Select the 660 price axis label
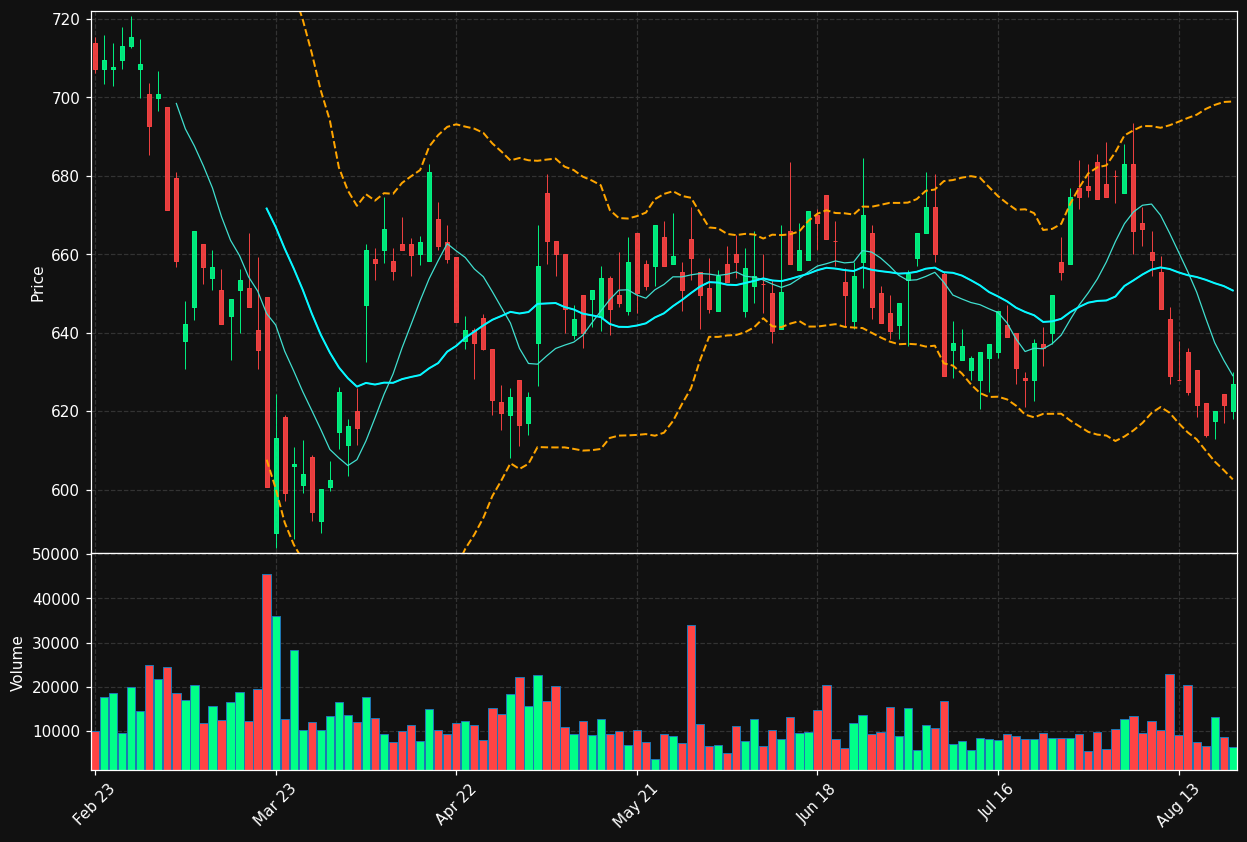 (x=66, y=255)
